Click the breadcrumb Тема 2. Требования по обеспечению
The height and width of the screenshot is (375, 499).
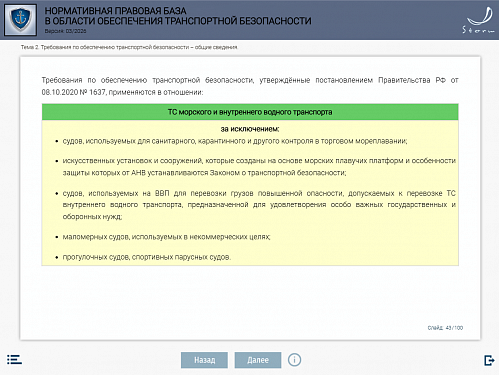(129, 47)
